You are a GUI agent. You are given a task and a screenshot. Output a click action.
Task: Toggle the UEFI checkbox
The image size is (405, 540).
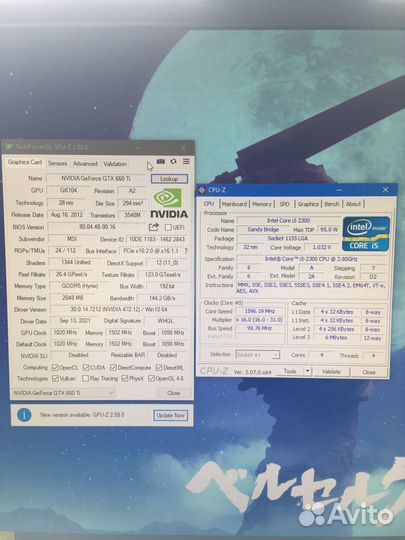[x=168, y=228]
